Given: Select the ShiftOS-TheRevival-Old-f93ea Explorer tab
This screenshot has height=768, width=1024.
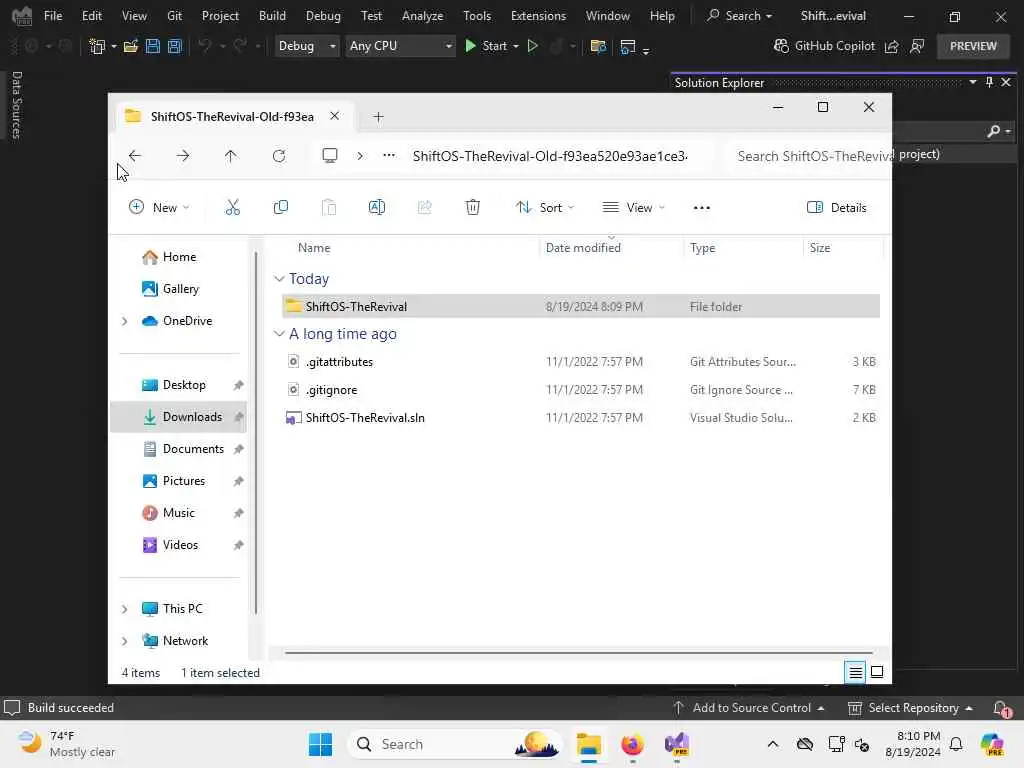Looking at the screenshot, I should coord(232,116).
